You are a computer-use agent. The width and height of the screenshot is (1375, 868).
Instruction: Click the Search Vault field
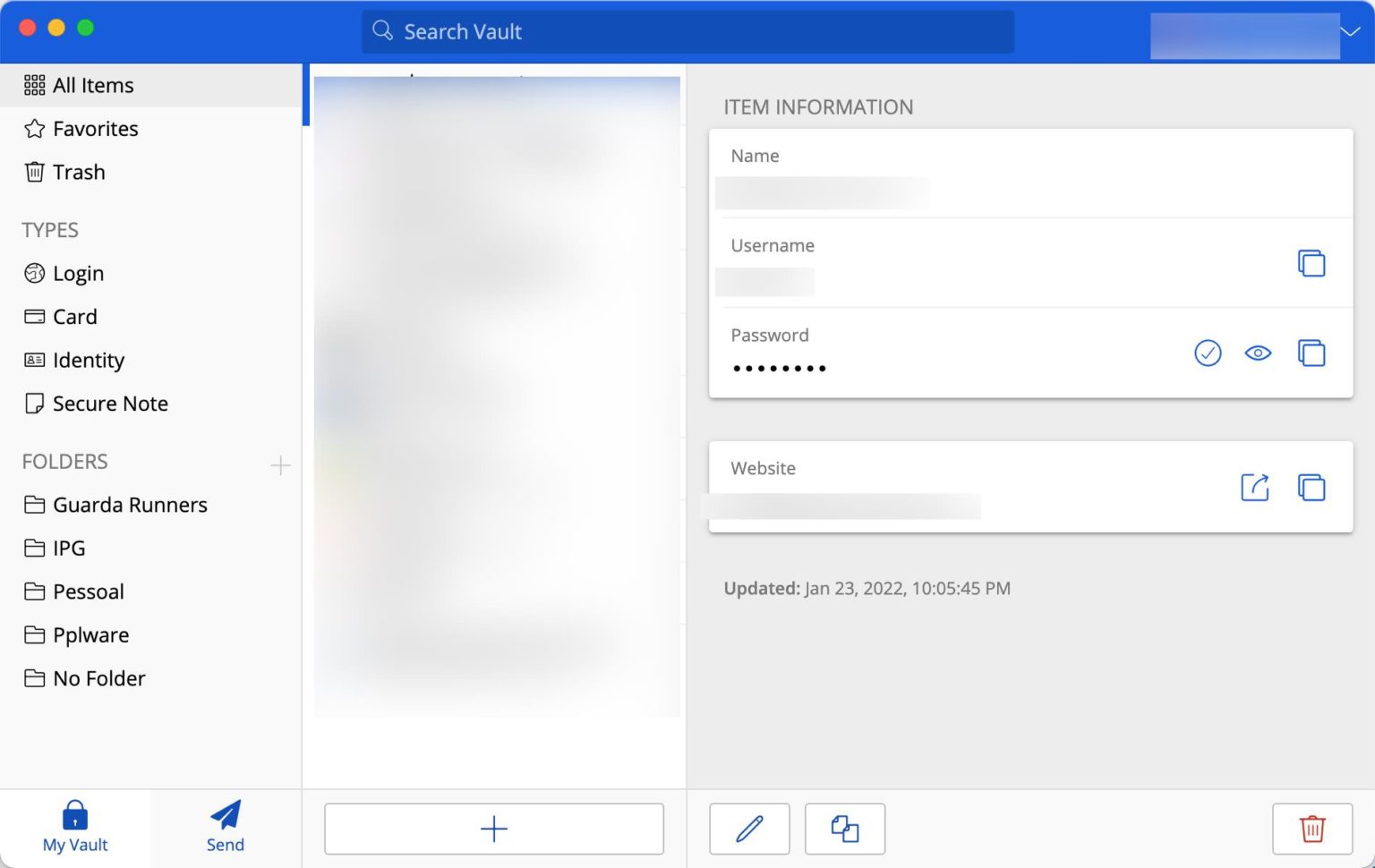click(x=687, y=32)
